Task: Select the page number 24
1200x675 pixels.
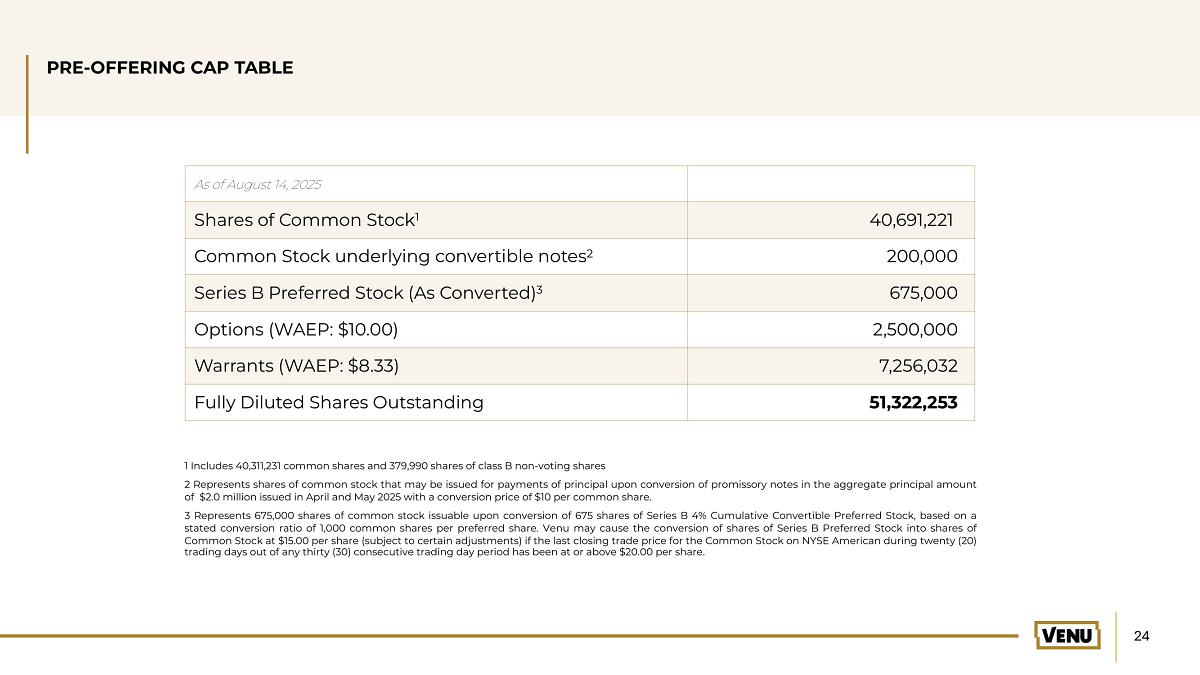Action: pyautogui.click(x=1143, y=636)
